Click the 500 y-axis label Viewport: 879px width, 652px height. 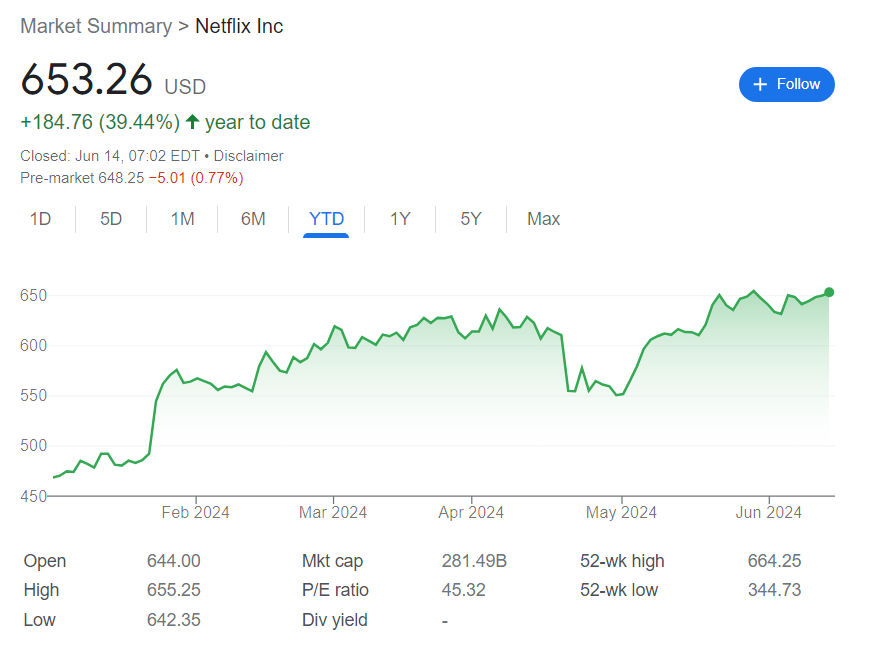pyautogui.click(x=34, y=446)
